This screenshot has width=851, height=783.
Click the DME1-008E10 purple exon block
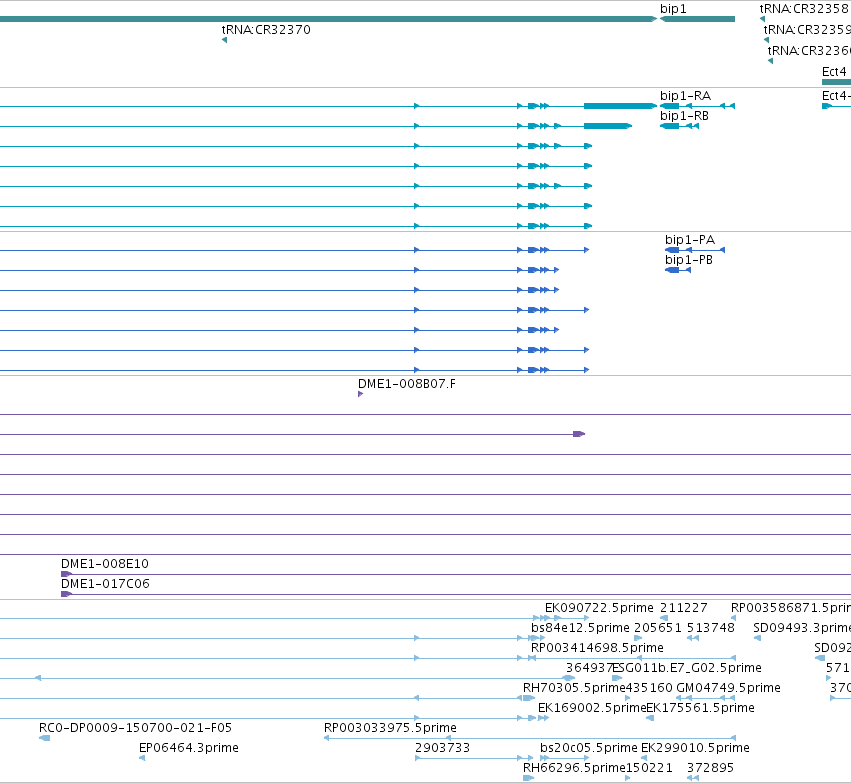click(66, 574)
